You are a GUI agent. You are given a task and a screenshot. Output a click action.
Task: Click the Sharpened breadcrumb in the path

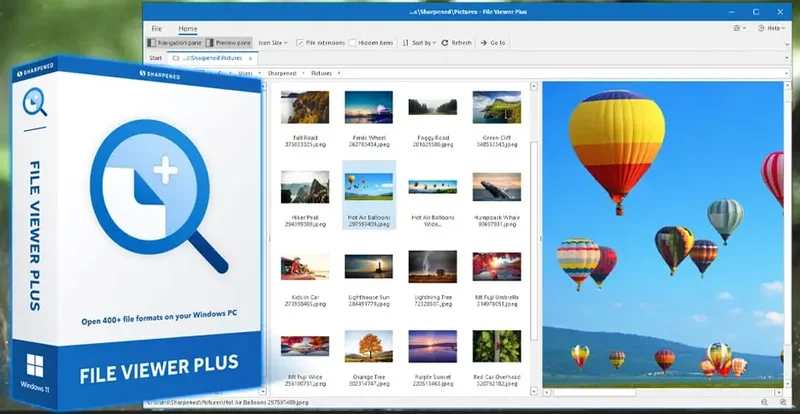pyautogui.click(x=282, y=74)
